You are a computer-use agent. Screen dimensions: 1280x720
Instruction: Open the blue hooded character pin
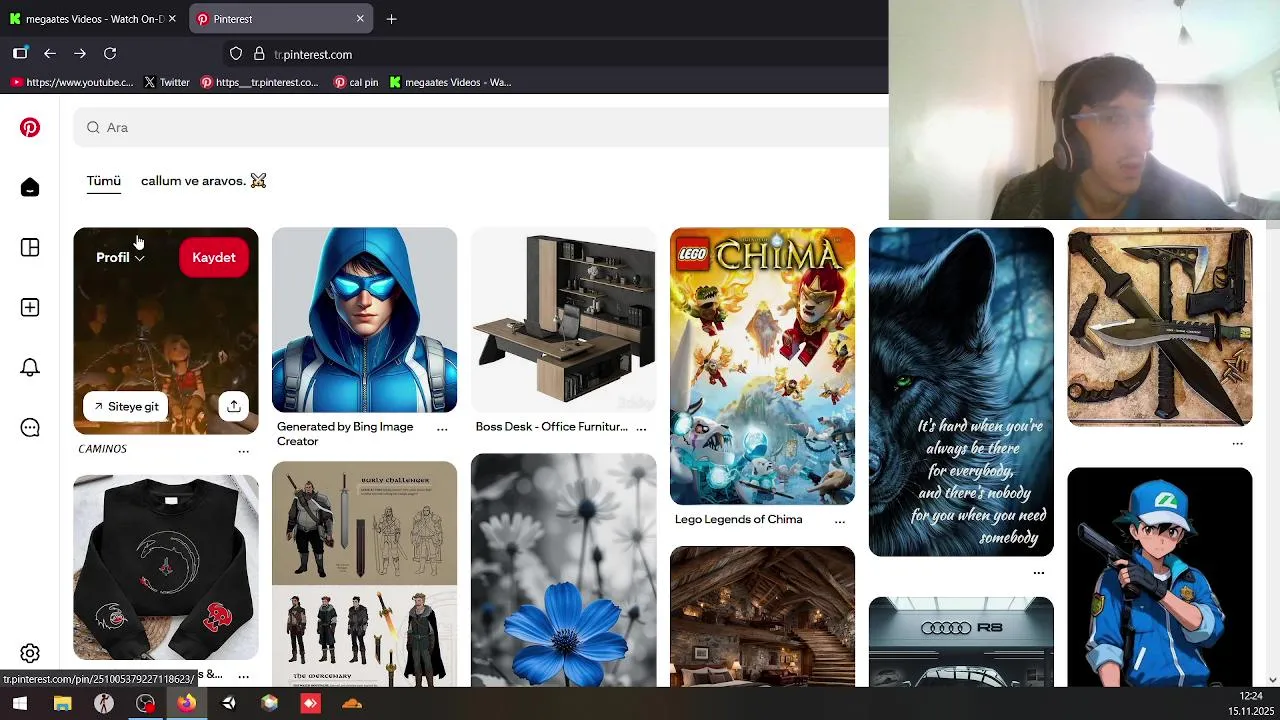pos(364,320)
